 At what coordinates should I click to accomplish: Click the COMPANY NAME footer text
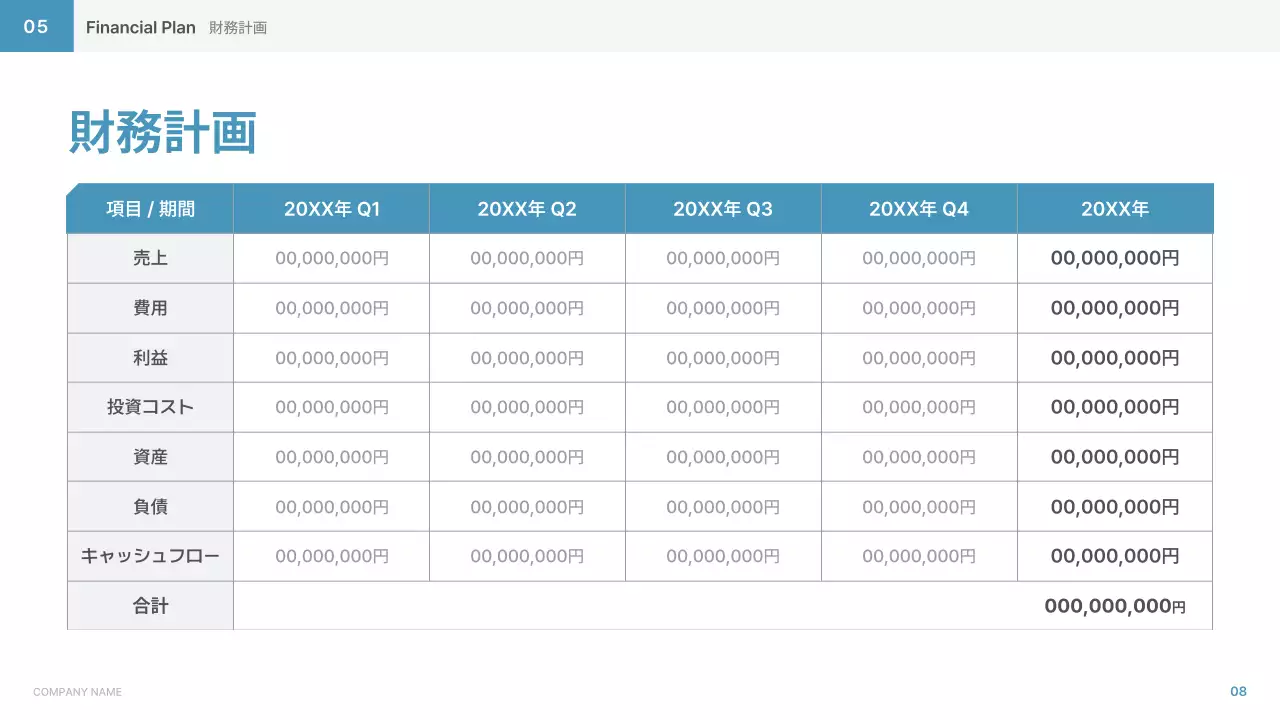tap(77, 692)
